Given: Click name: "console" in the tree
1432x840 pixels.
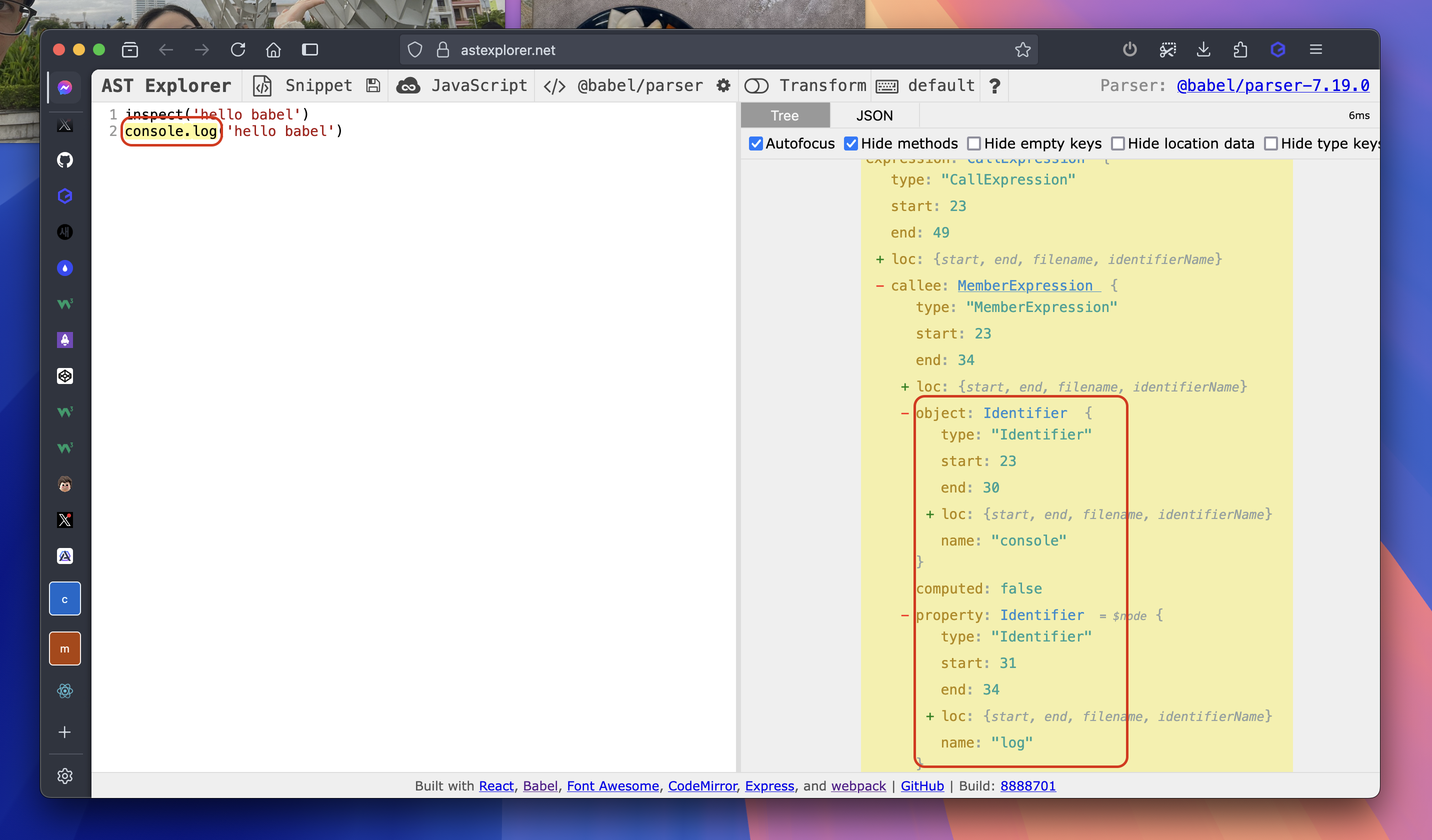Looking at the screenshot, I should tap(1003, 540).
